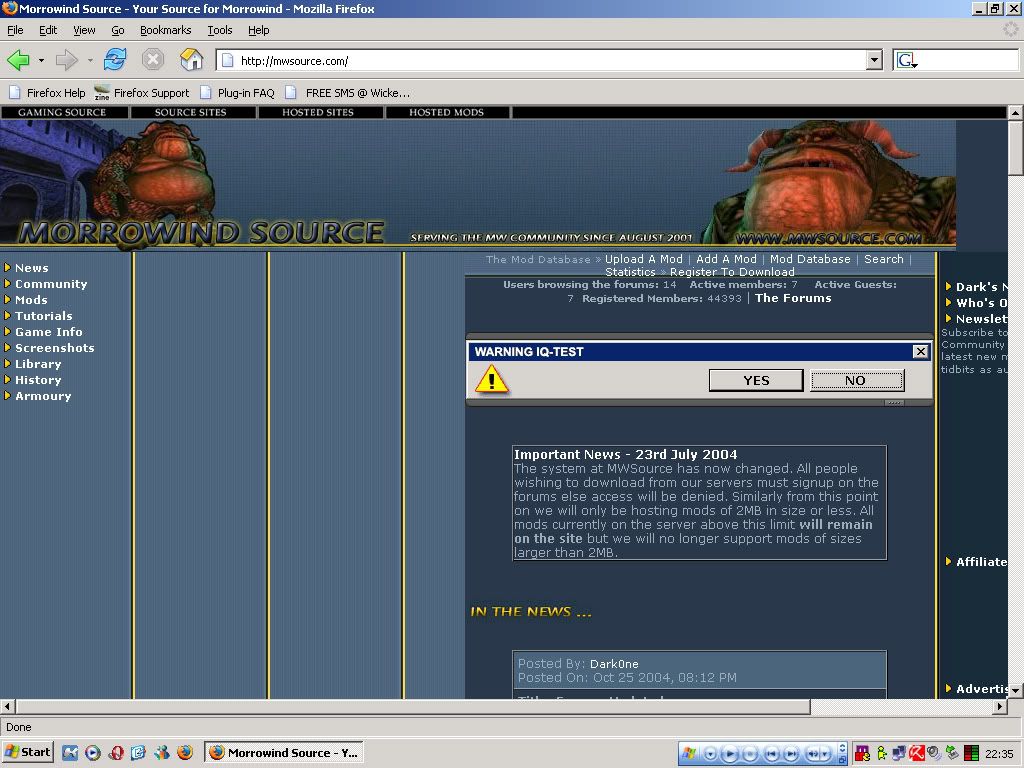Screen dimensions: 1024x768
Task: Open the View menu
Action: [84, 30]
